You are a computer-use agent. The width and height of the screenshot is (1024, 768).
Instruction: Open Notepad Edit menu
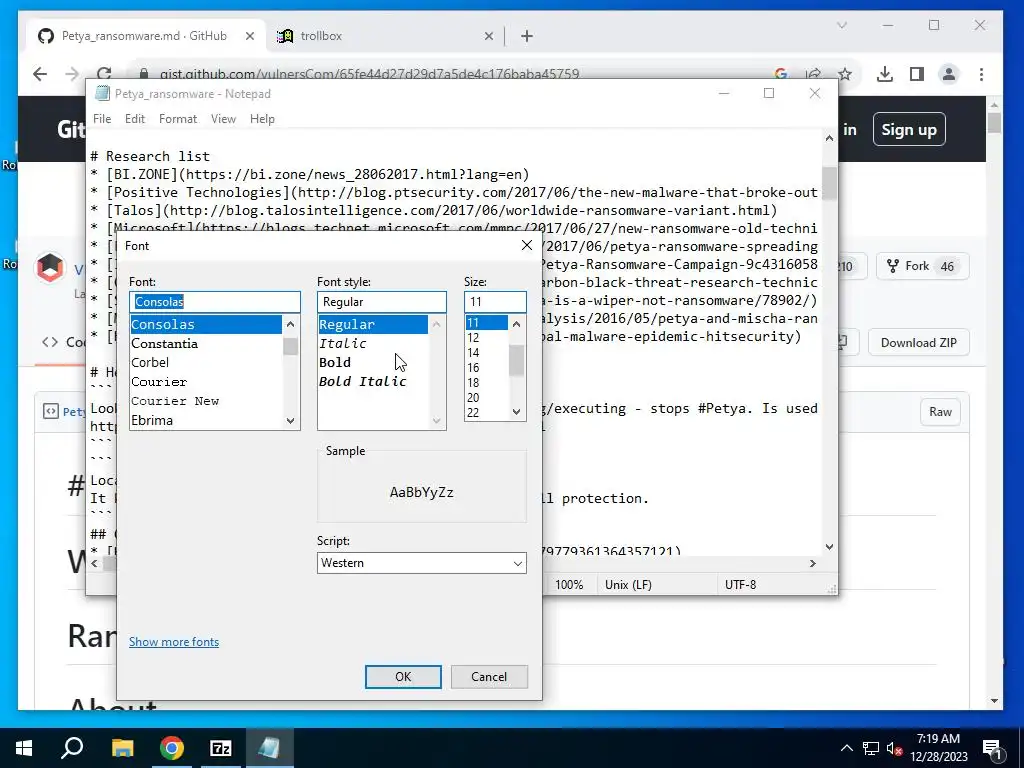[135, 119]
